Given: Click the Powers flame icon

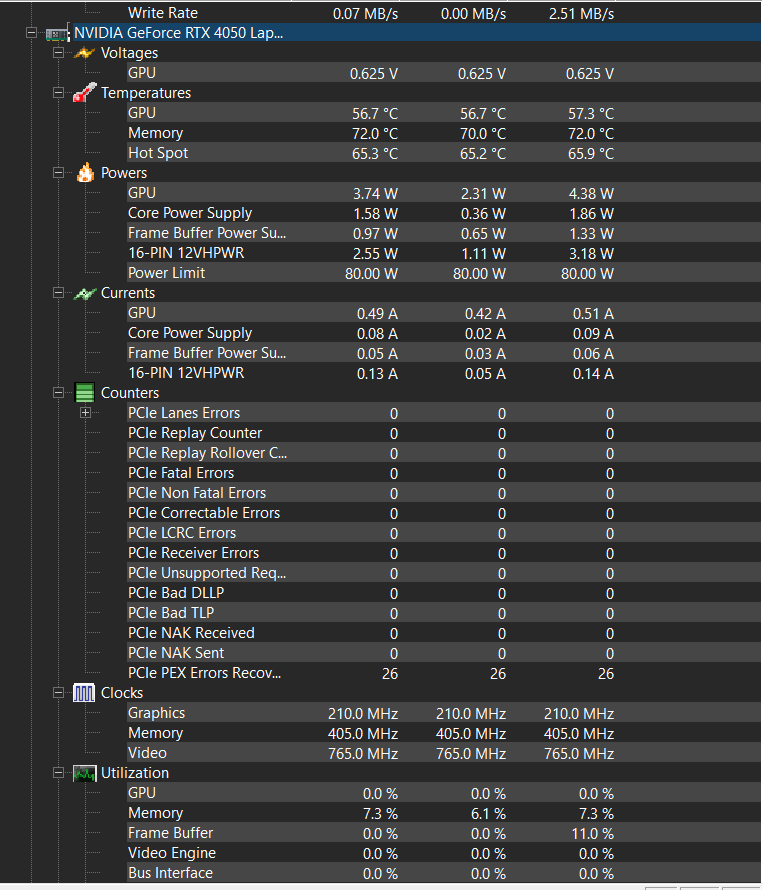Looking at the screenshot, I should click(85, 173).
